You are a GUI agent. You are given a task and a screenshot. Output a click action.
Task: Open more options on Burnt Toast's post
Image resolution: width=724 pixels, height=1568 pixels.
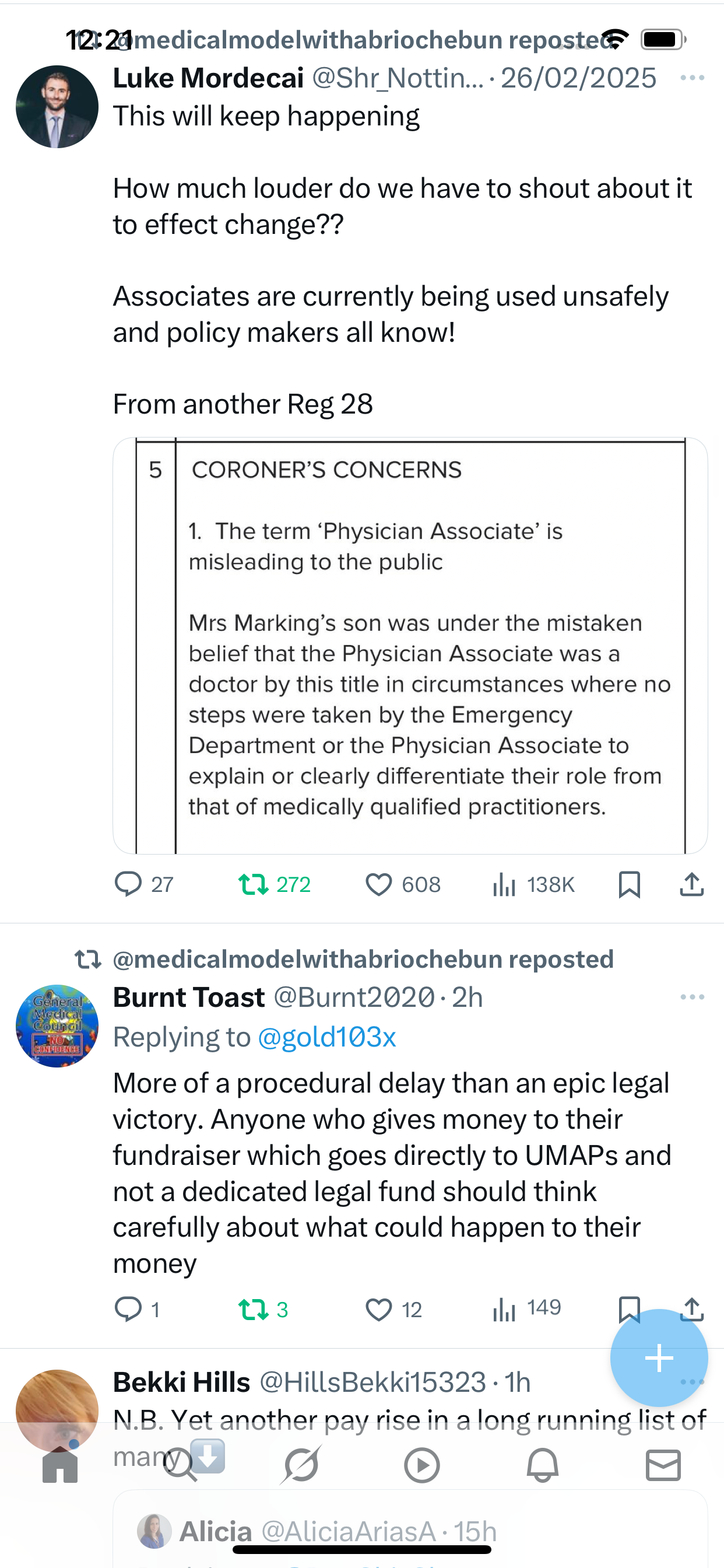click(x=692, y=997)
